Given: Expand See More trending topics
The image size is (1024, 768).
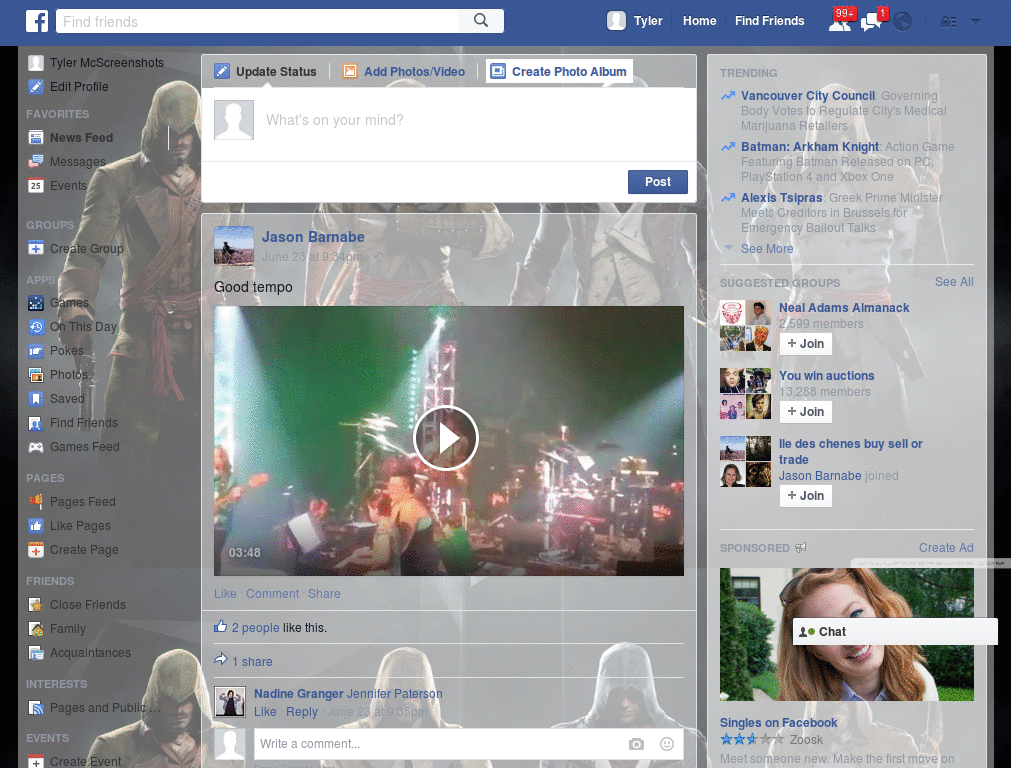Looking at the screenshot, I should pos(767,249).
